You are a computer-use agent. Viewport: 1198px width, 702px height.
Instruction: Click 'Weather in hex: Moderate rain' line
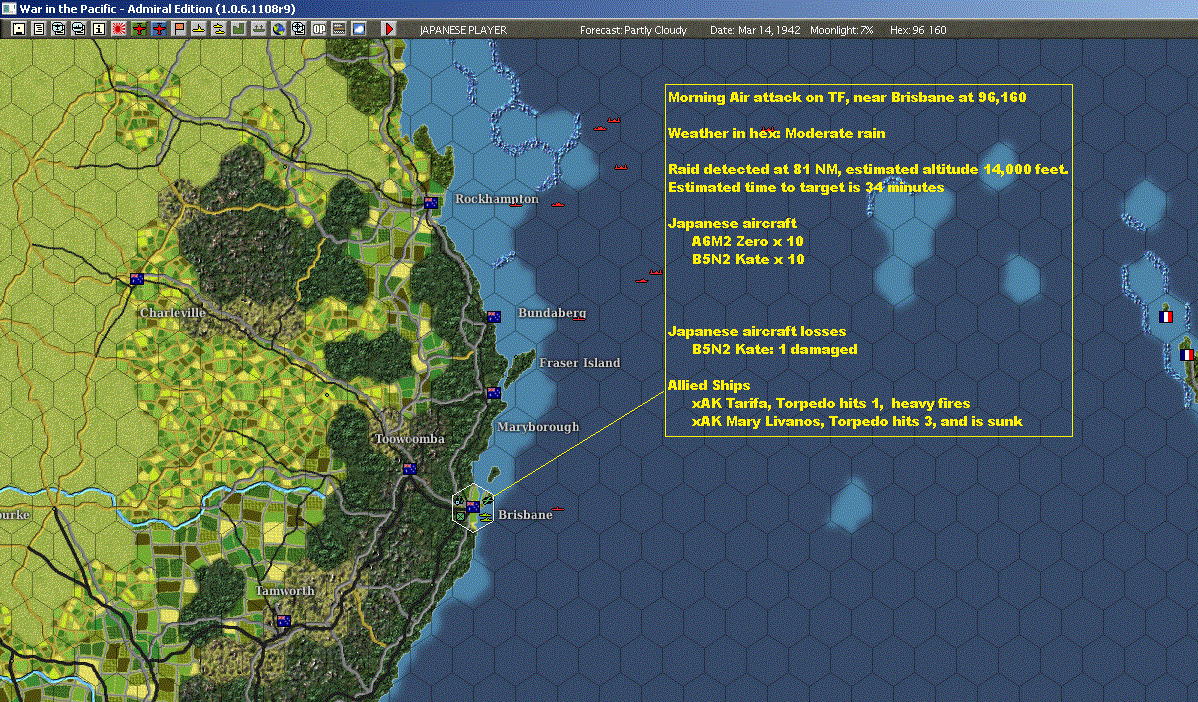pyautogui.click(x=776, y=133)
